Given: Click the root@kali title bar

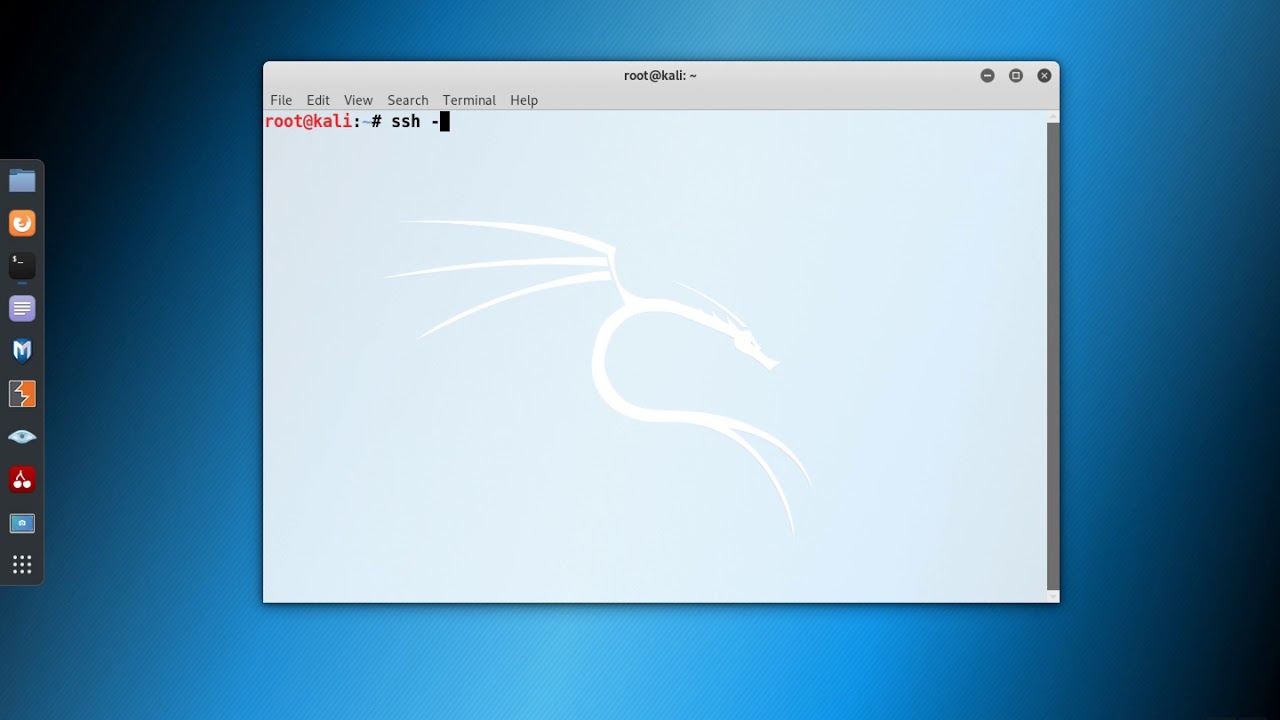Looking at the screenshot, I should [660, 75].
